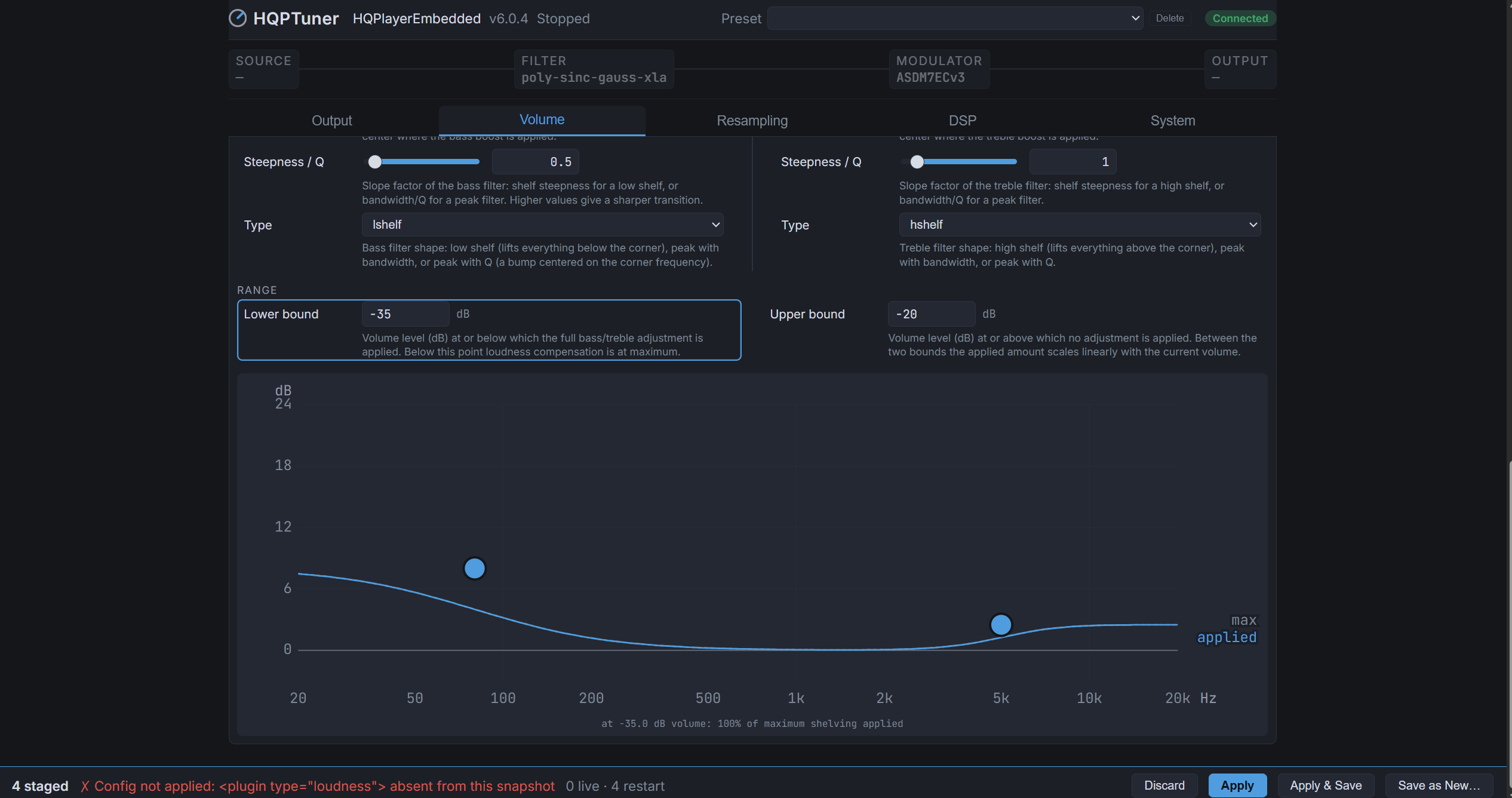Screen dimensions: 1512x798
Task: Select the FILTER poly-sinc-gauss-xla block
Action: click(594, 69)
